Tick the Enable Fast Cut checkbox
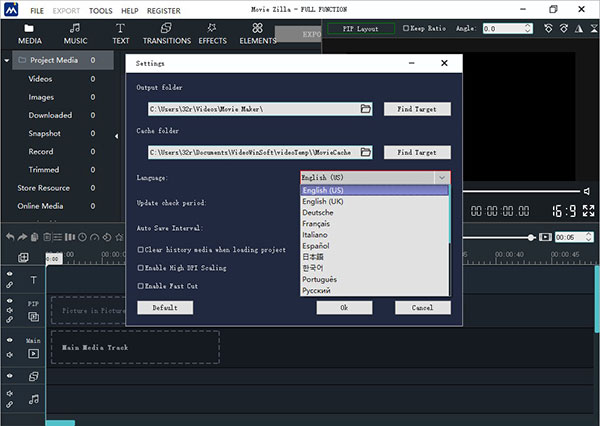This screenshot has width=600, height=426. point(140,286)
